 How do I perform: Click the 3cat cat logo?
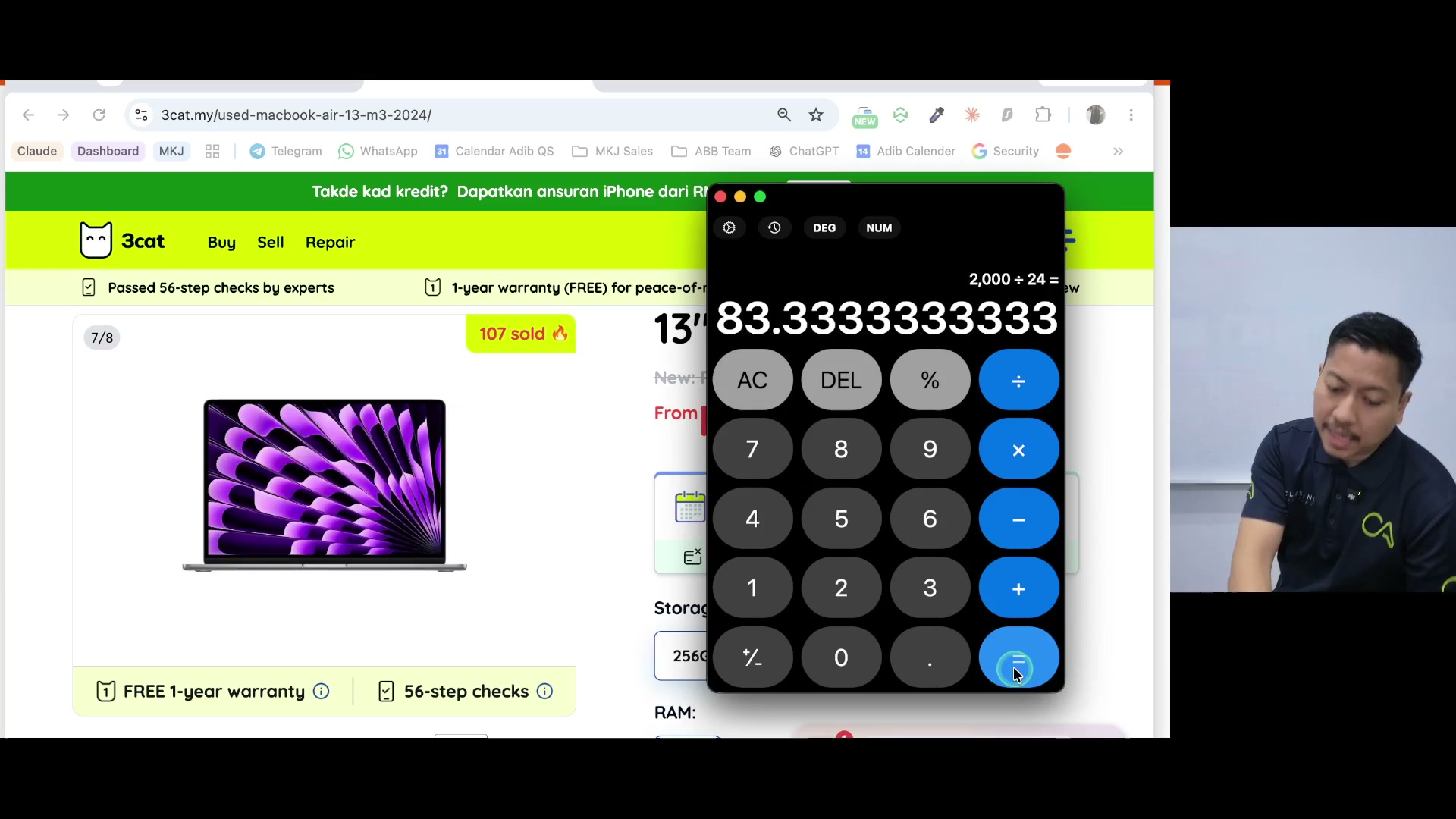point(96,240)
